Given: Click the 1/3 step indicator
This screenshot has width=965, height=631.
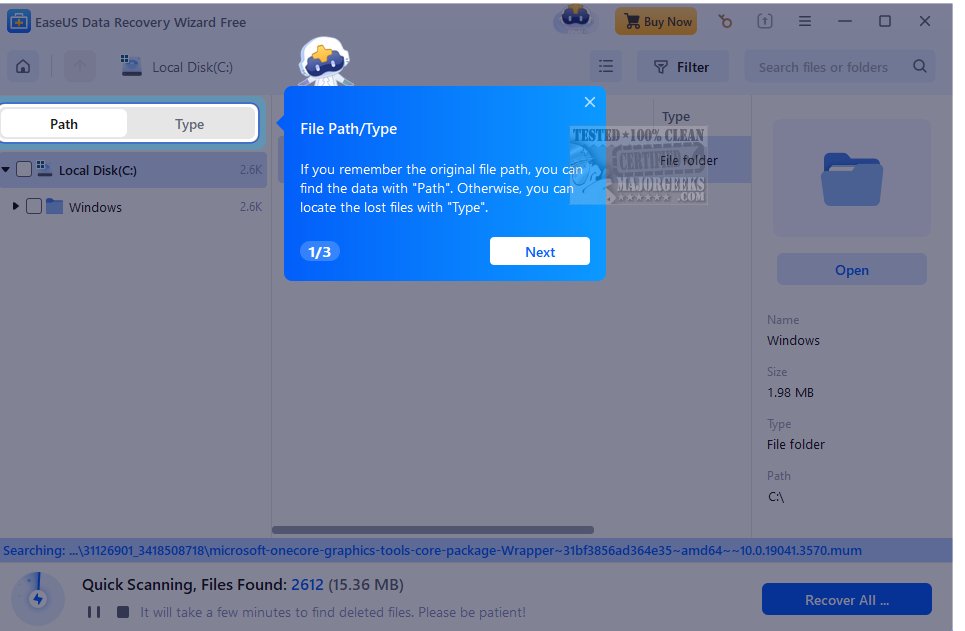Looking at the screenshot, I should (319, 252).
